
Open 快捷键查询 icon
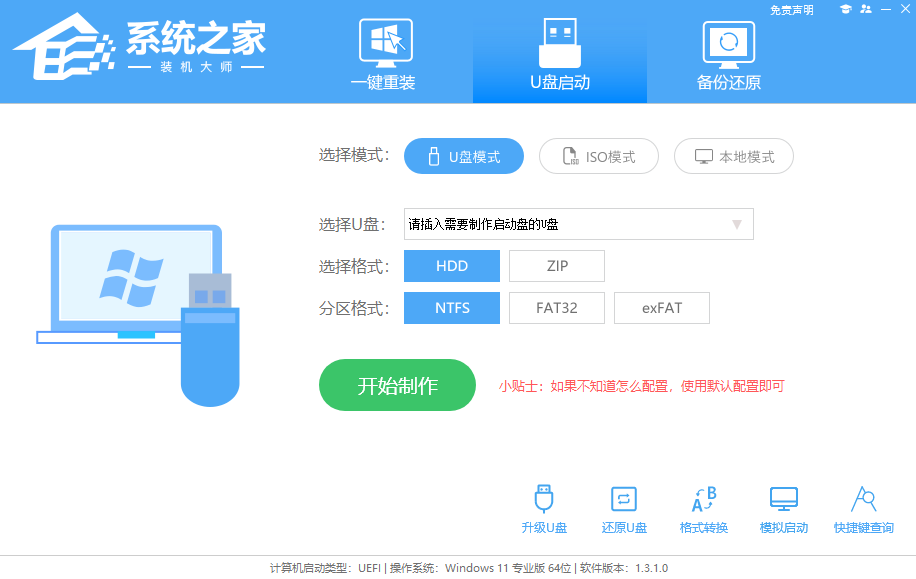862,500
